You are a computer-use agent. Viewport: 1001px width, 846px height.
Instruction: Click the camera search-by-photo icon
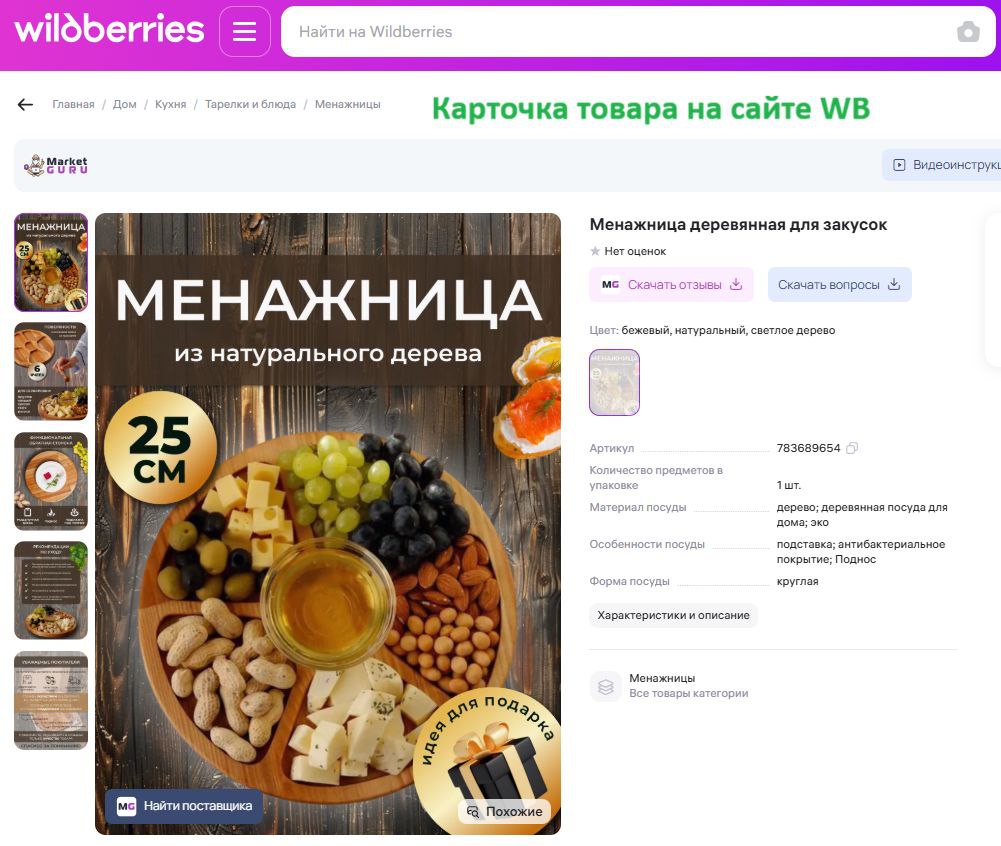click(x=968, y=31)
